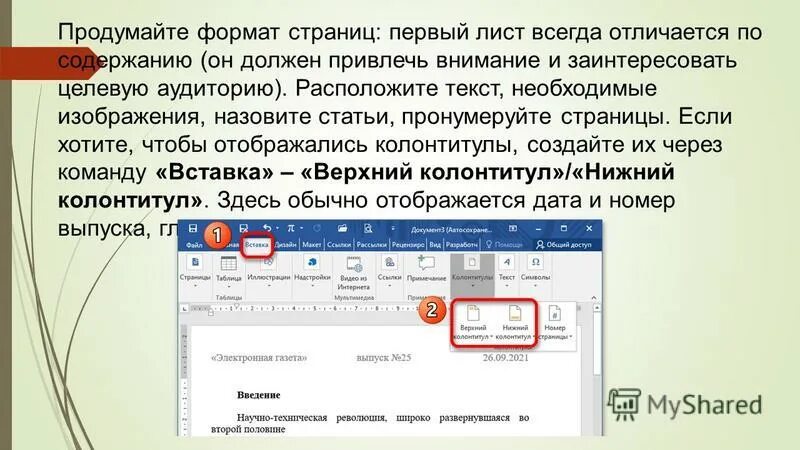Open the Разработчик ribbon tab
The width and height of the screenshot is (800, 450).
[x=462, y=245]
